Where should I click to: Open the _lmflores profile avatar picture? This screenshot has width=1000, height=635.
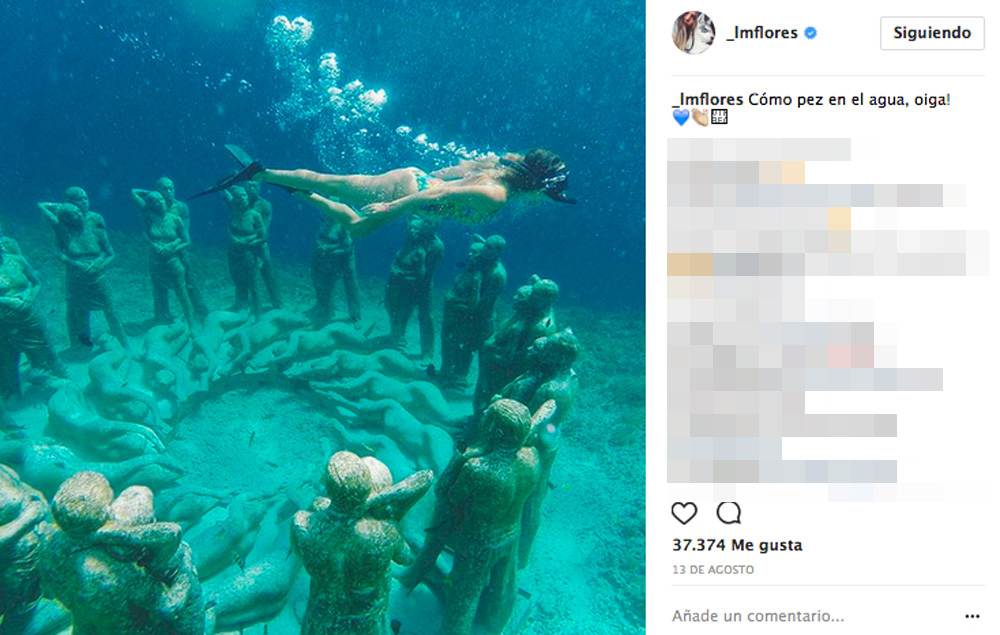694,33
